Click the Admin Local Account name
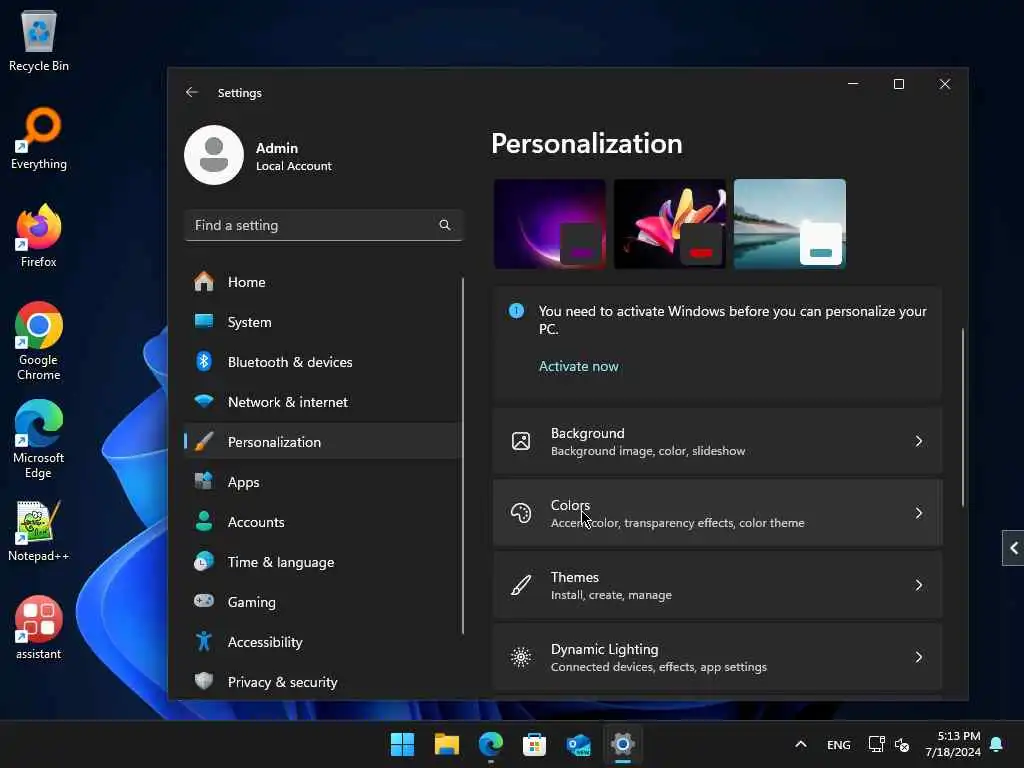Viewport: 1024px width, 768px height. (x=293, y=157)
